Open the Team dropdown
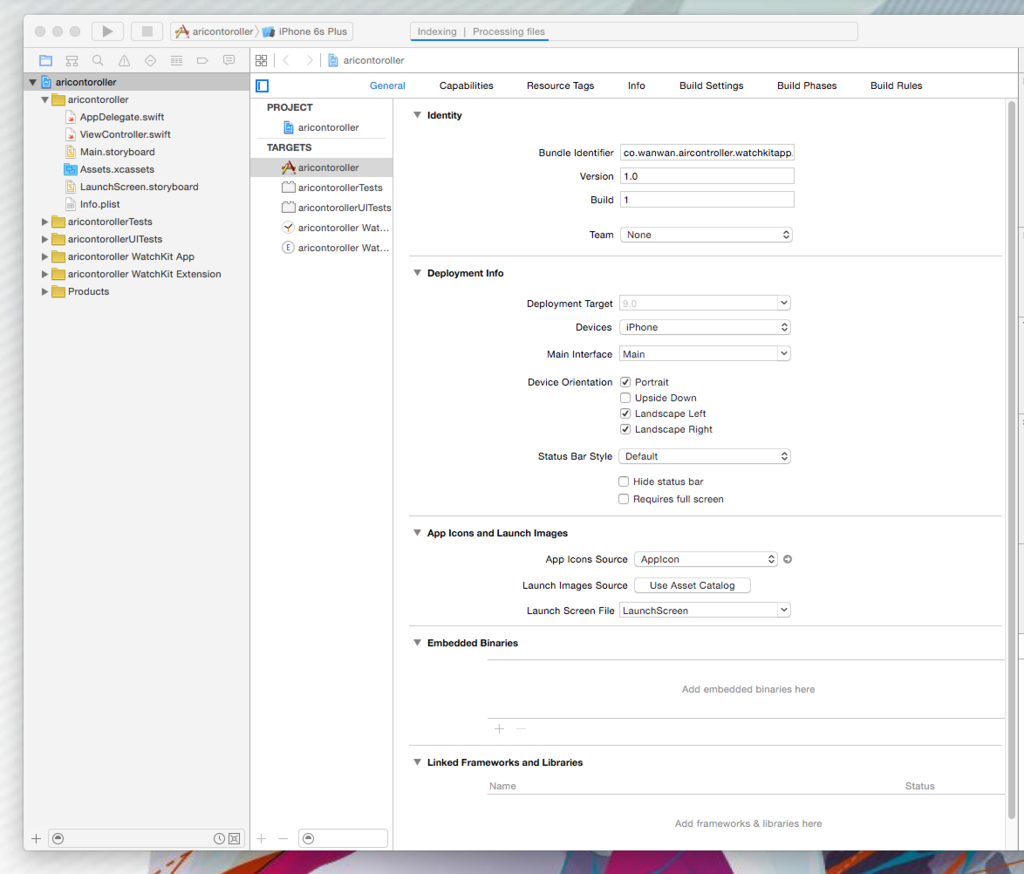This screenshot has height=874, width=1024. [706, 235]
